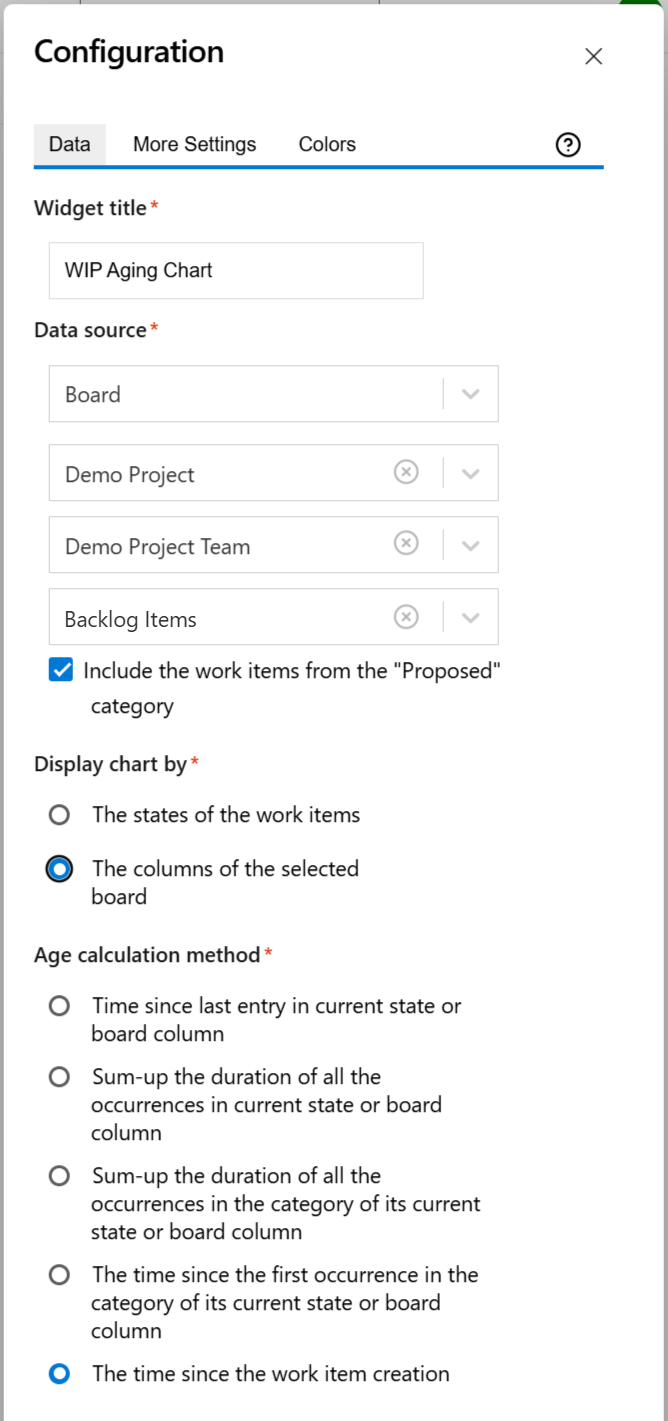Screen dimensions: 668x1421
Task: Uncheck Include work items from Proposed category
Action: [61, 671]
